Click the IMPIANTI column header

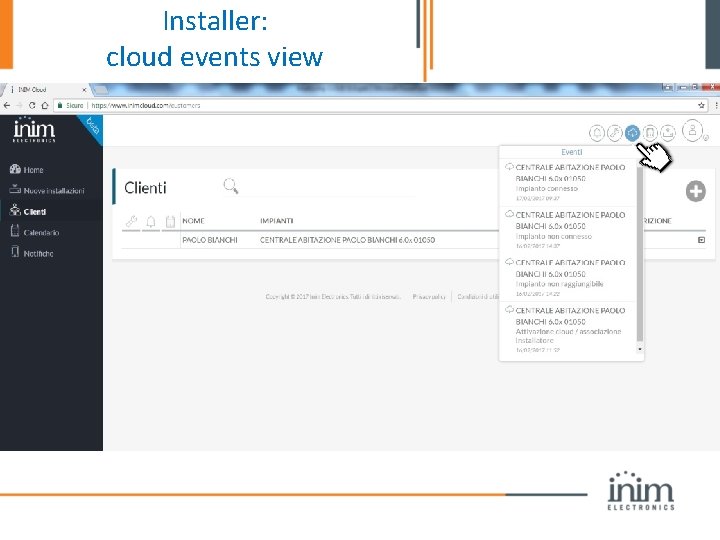click(x=276, y=221)
